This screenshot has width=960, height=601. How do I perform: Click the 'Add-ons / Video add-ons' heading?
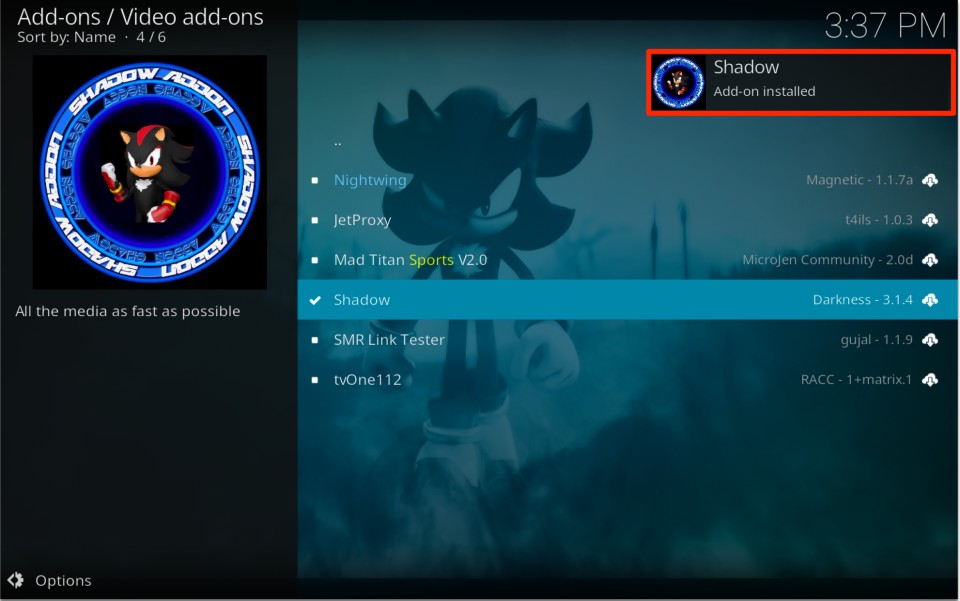point(140,17)
